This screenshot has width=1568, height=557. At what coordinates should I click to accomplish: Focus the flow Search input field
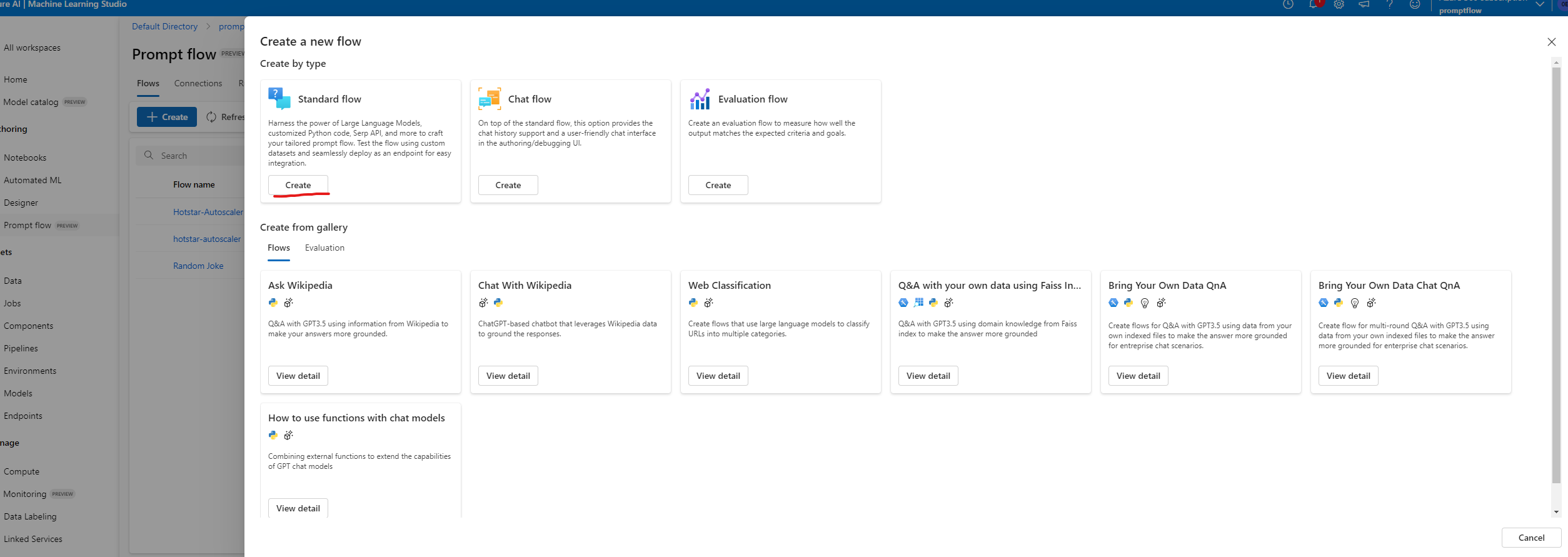click(x=190, y=156)
